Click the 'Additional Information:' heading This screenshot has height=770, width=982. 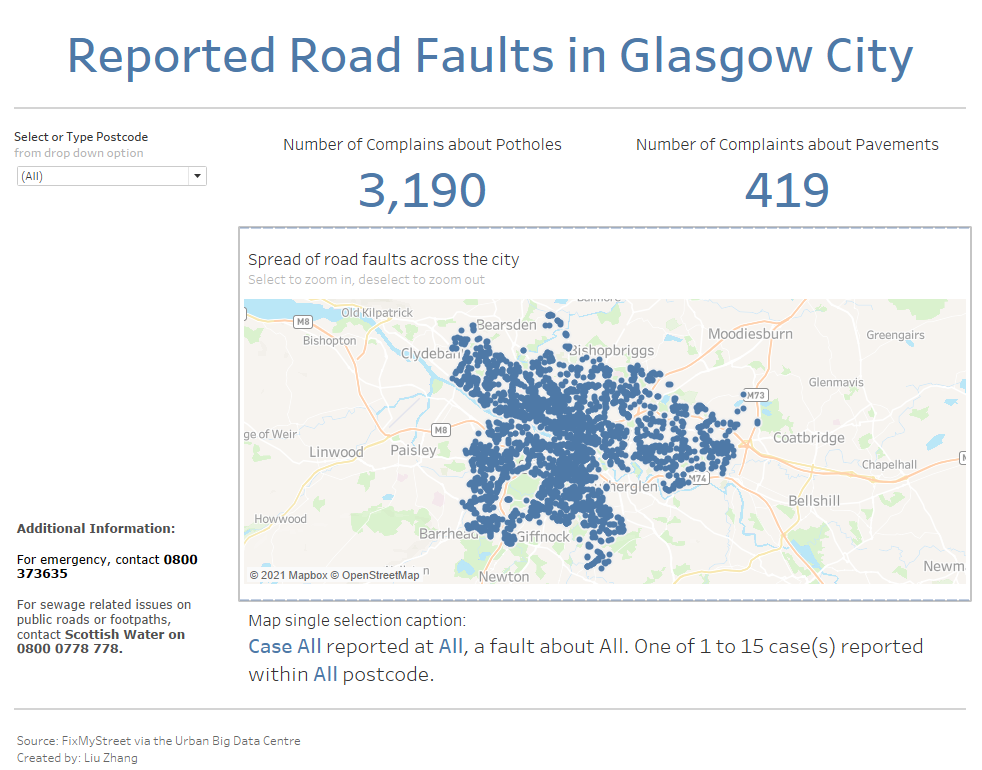[x=96, y=528]
